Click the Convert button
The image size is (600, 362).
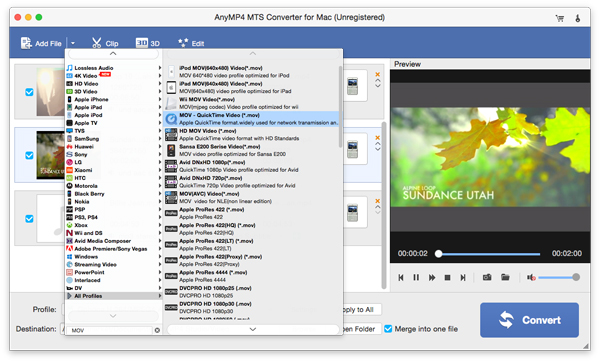tap(529, 320)
